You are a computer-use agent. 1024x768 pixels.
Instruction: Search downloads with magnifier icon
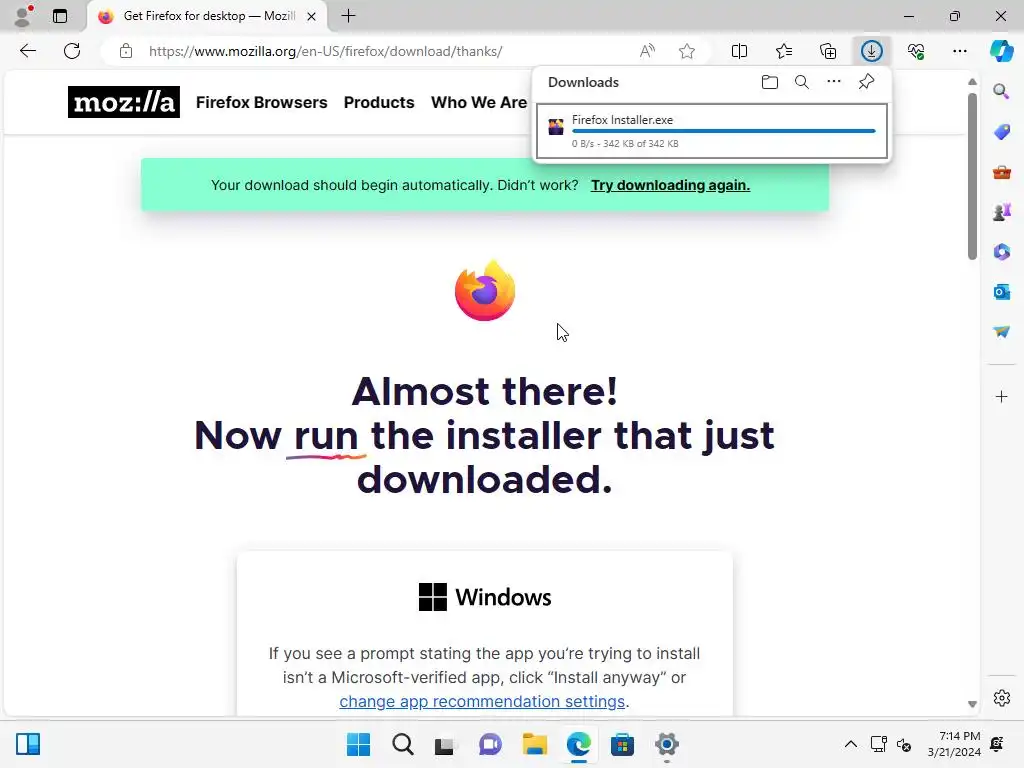(802, 82)
